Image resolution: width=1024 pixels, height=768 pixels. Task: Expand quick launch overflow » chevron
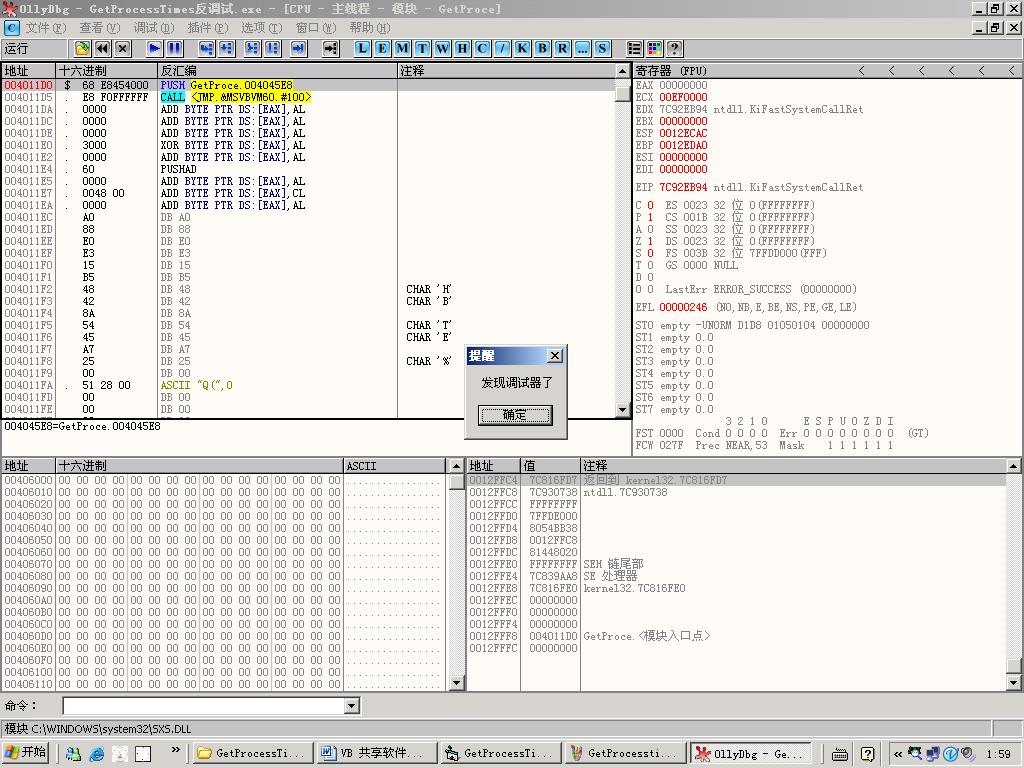[x=175, y=750]
